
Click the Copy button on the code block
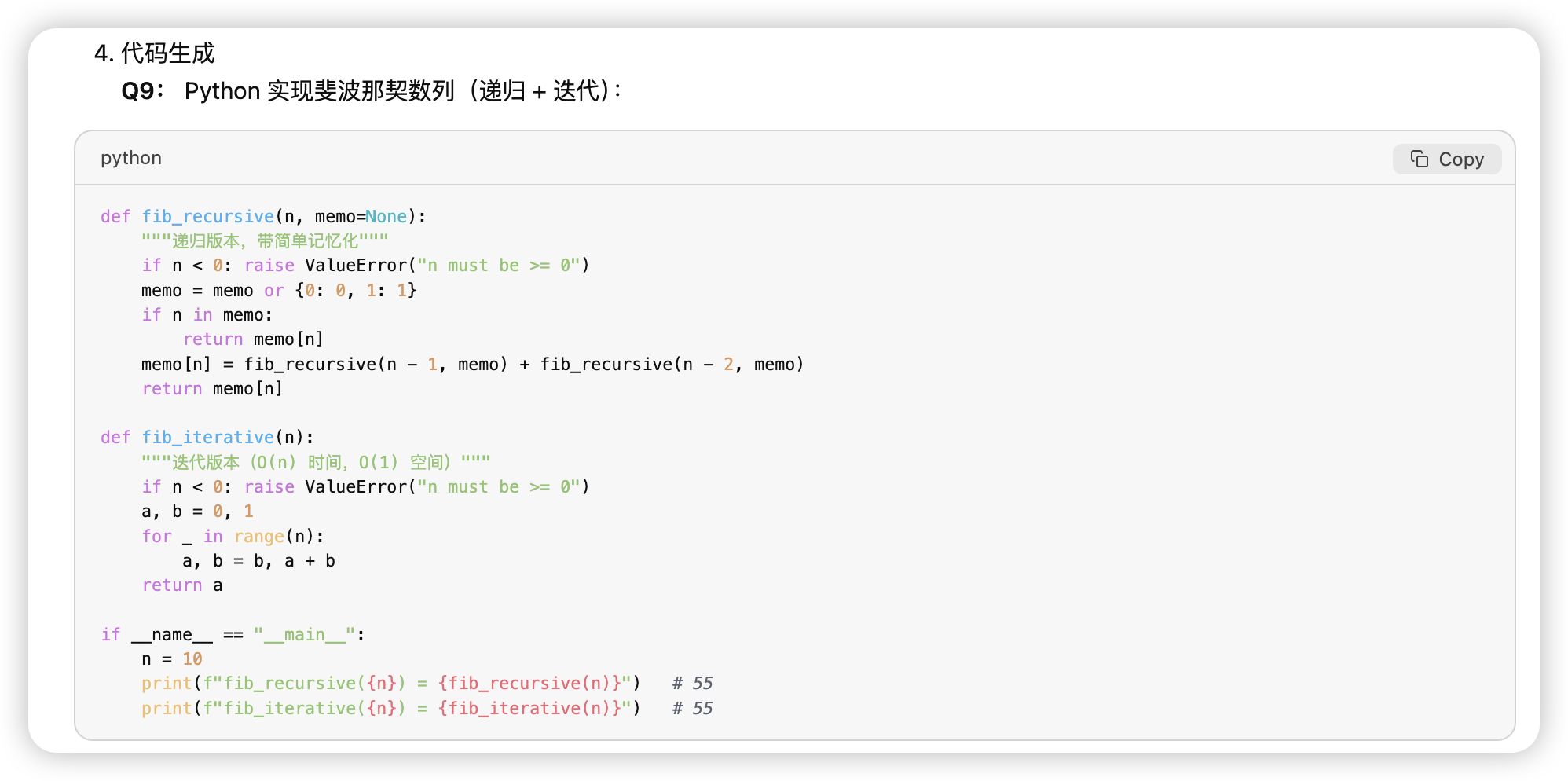click(1447, 159)
